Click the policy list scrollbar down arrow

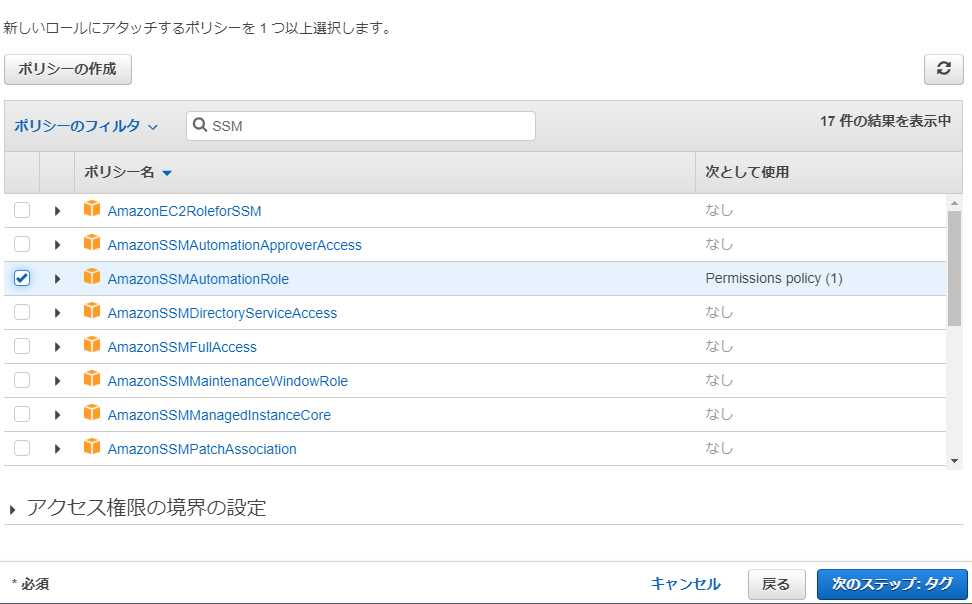click(x=954, y=461)
